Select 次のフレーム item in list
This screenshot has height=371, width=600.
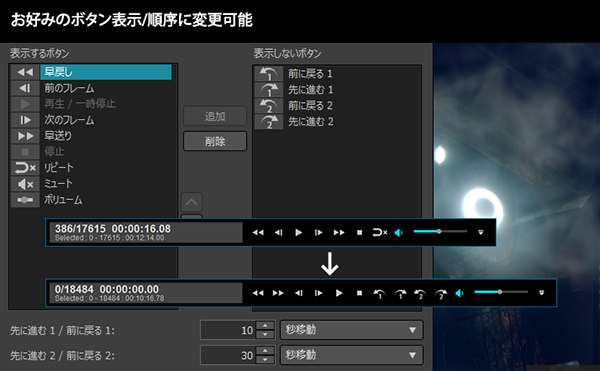point(91,120)
